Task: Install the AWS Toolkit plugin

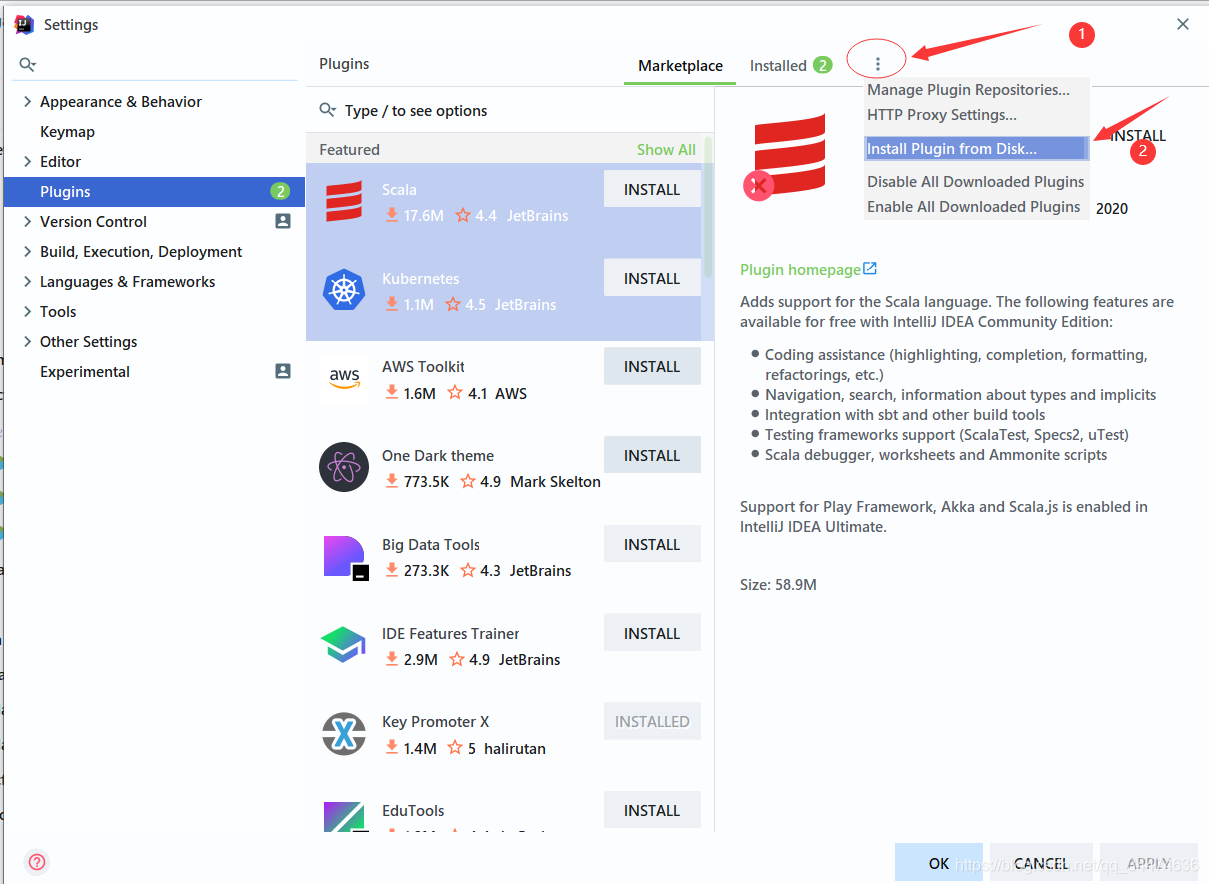Action: [652, 366]
